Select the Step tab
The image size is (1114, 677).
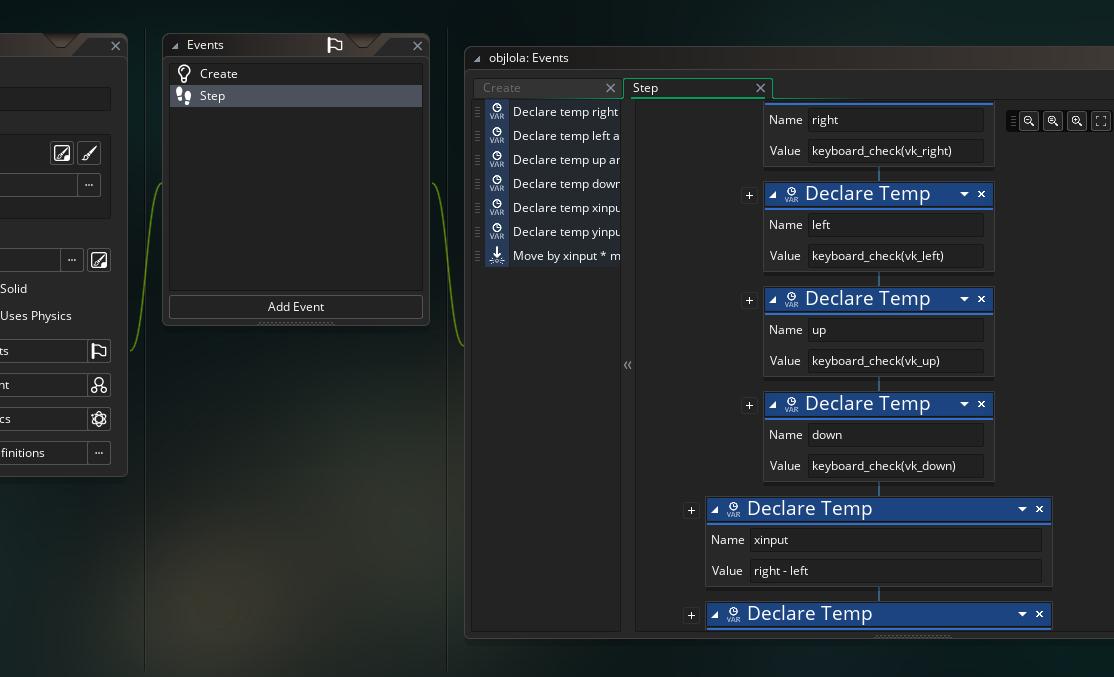698,88
